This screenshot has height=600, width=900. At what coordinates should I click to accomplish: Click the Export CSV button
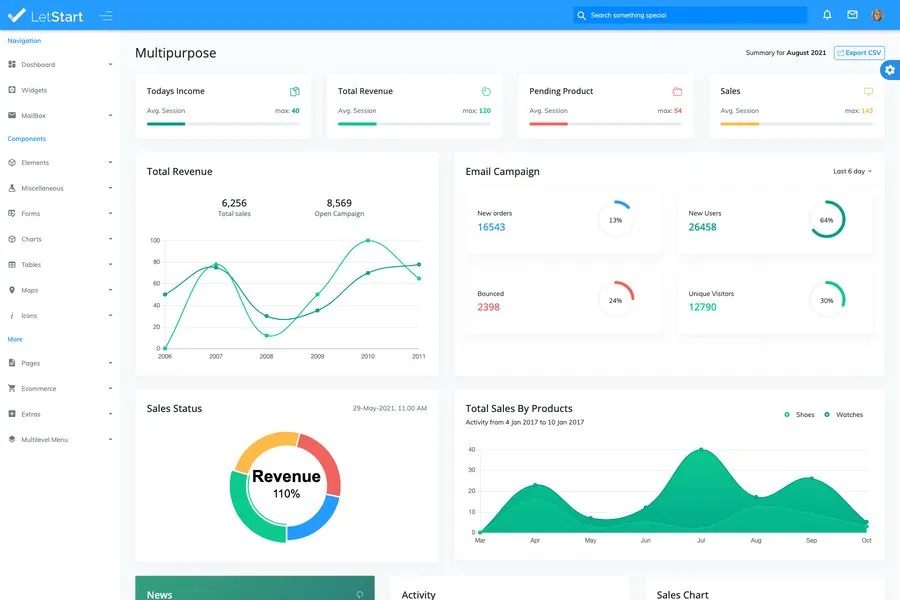click(859, 52)
